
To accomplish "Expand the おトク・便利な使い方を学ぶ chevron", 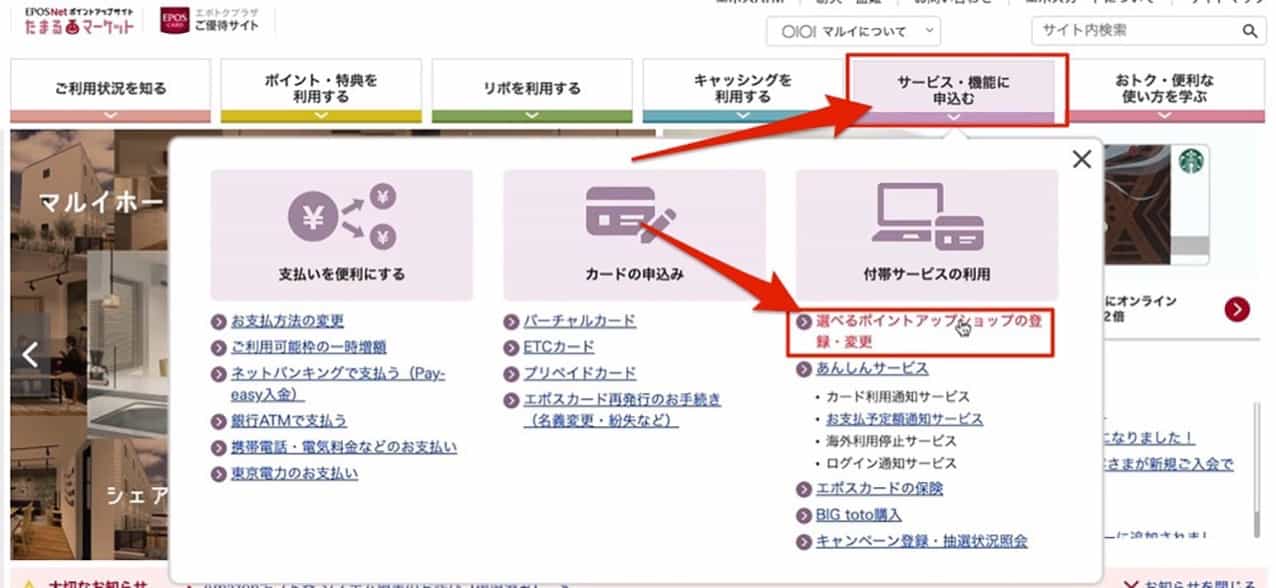I will coord(1164,115).
